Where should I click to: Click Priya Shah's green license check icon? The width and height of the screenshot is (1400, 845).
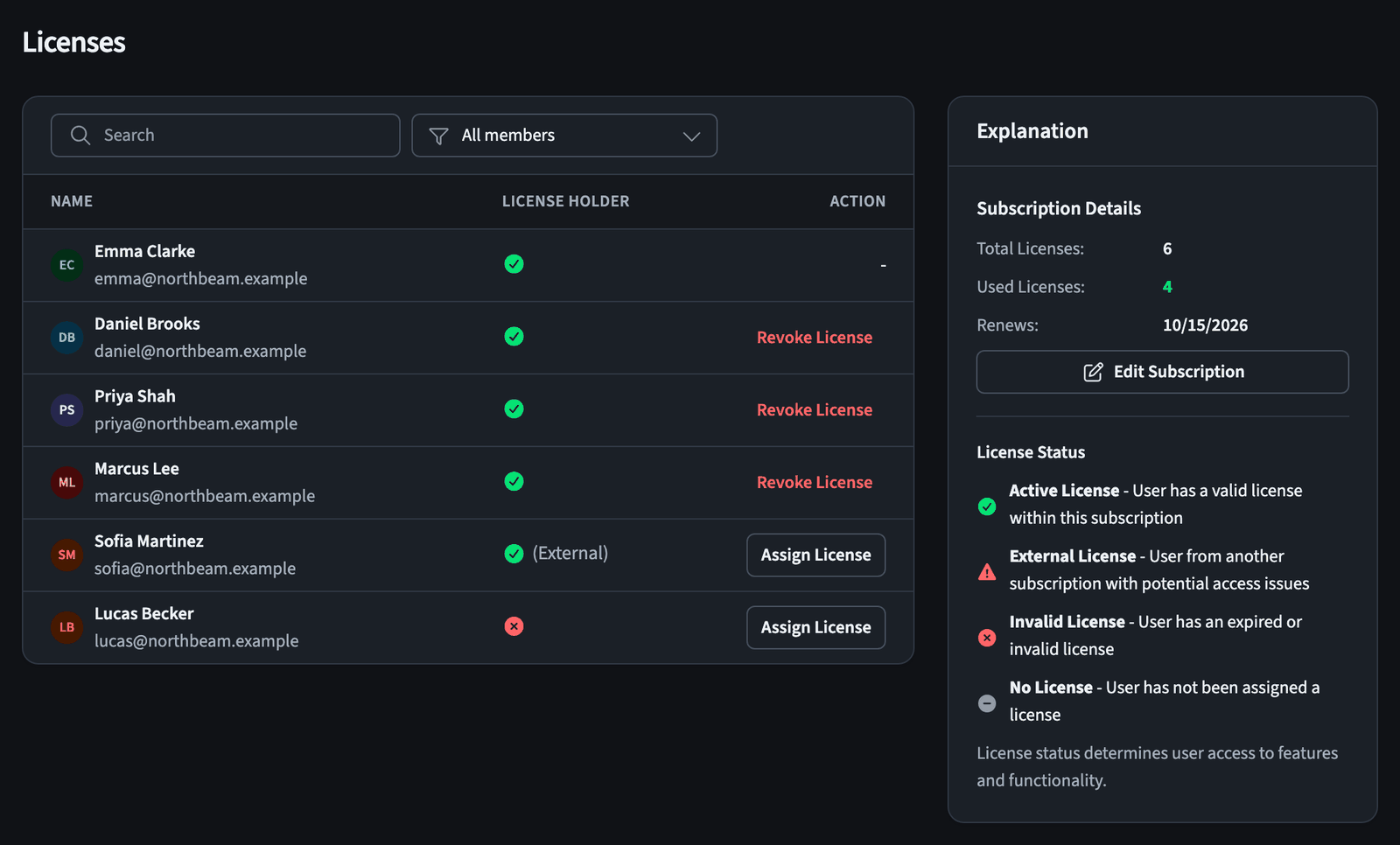click(514, 409)
